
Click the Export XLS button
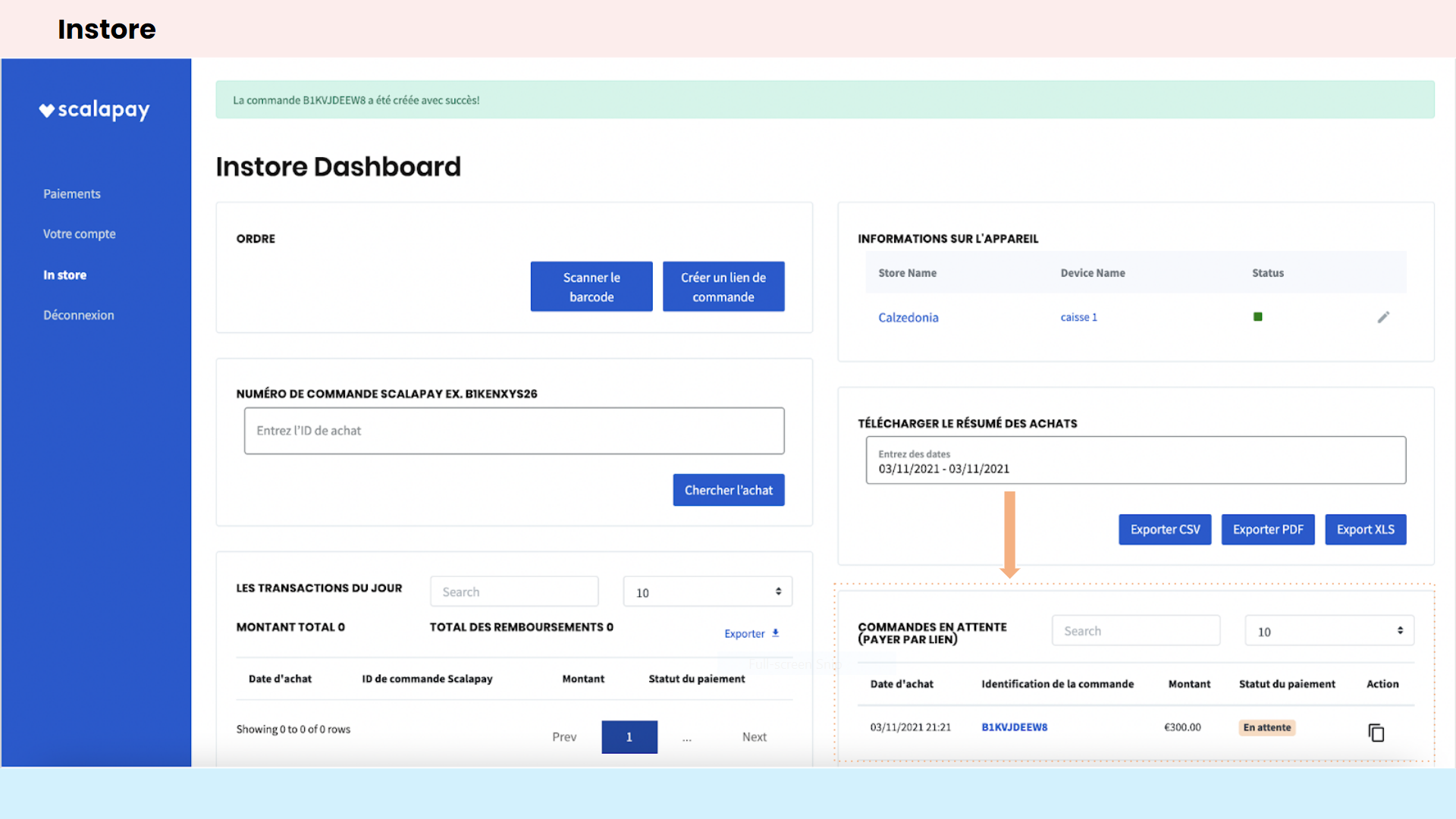tap(1365, 529)
